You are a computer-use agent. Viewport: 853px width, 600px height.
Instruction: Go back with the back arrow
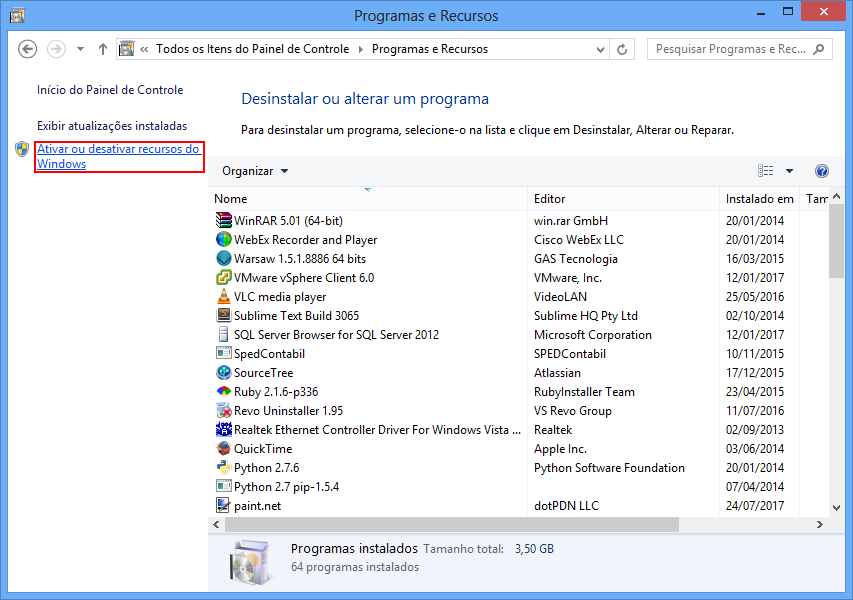[28, 49]
